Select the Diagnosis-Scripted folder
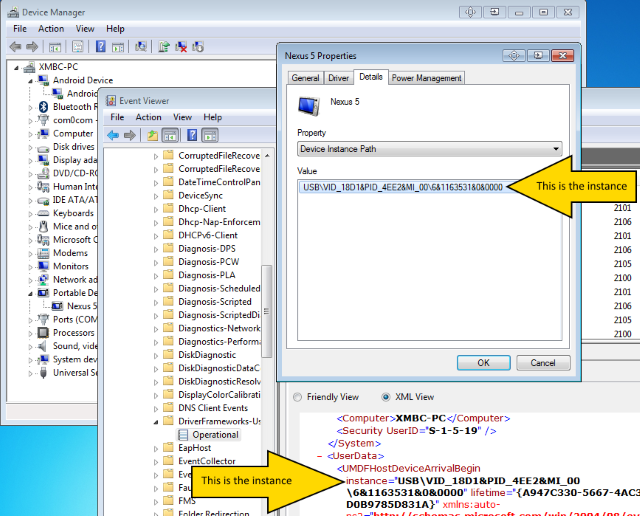Viewport: 640px width, 516px height. [x=215, y=302]
